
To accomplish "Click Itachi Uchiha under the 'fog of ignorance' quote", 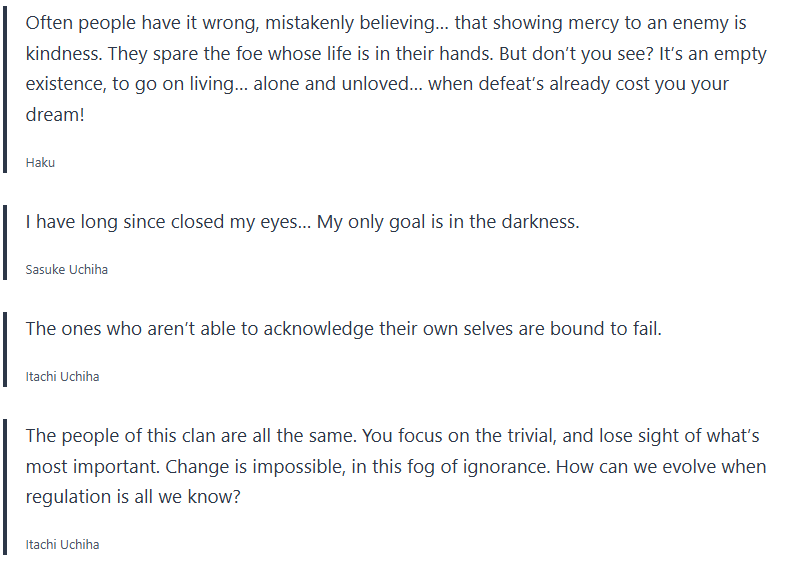I will [62, 544].
